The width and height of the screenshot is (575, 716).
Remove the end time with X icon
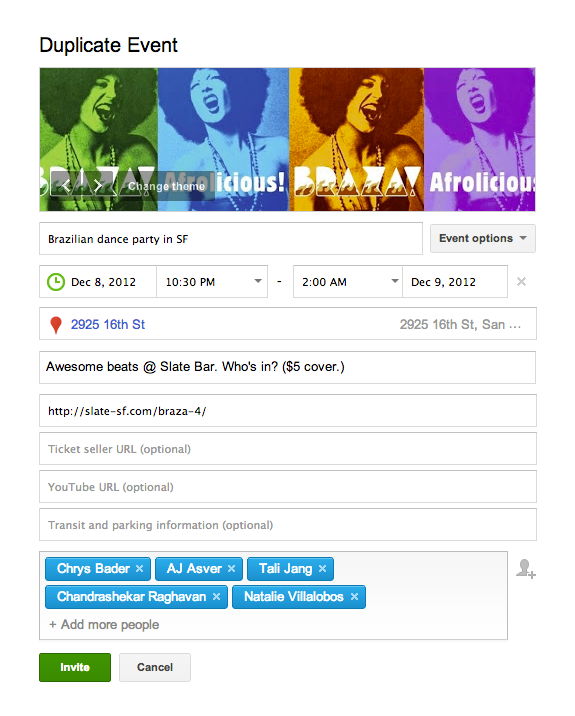coord(521,282)
